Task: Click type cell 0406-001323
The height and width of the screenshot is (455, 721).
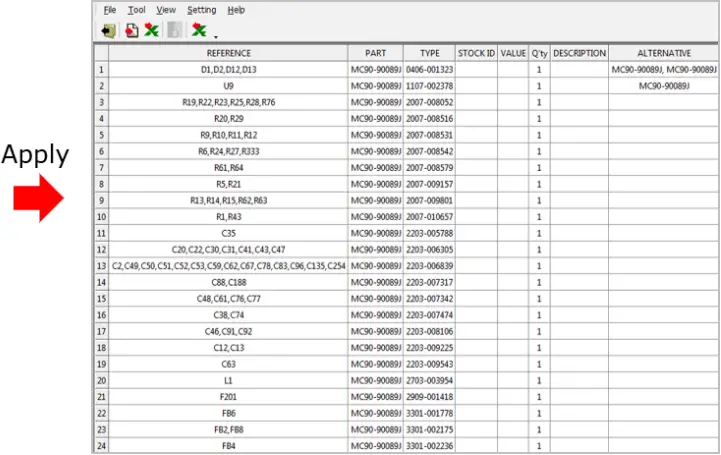Action: (x=429, y=70)
